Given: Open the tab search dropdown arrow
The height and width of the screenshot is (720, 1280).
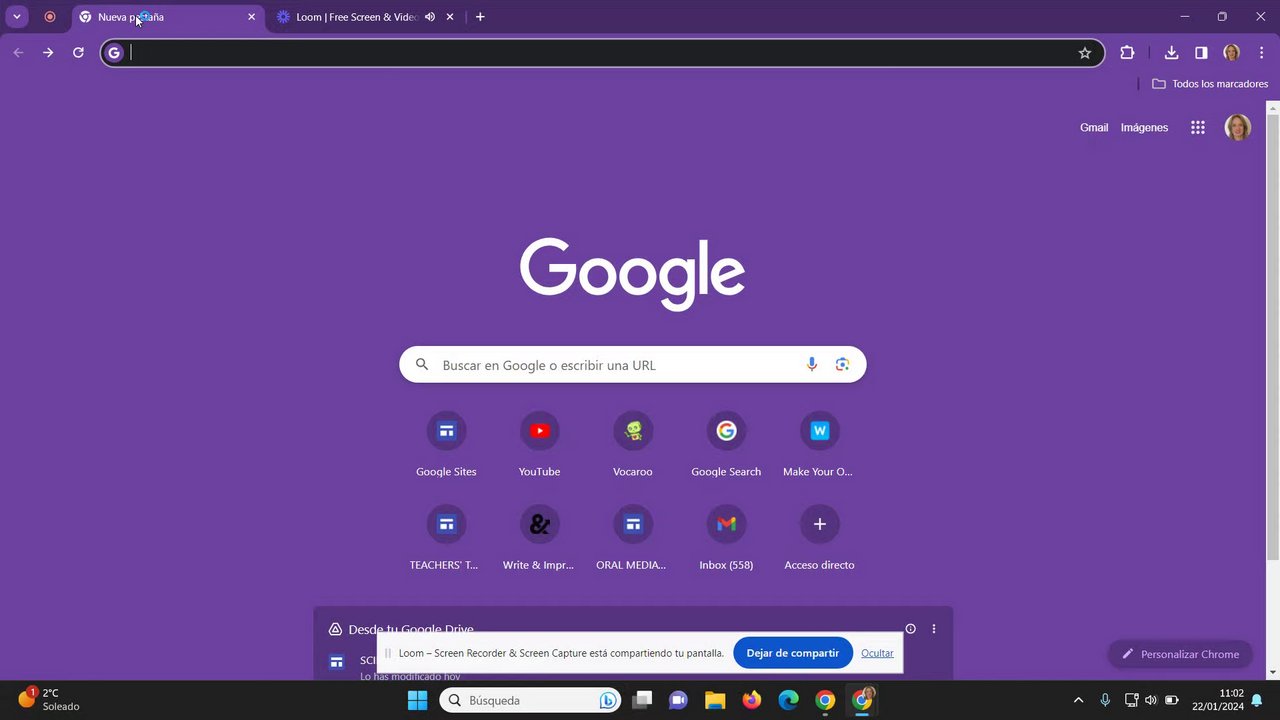Looking at the screenshot, I should coord(16,17).
